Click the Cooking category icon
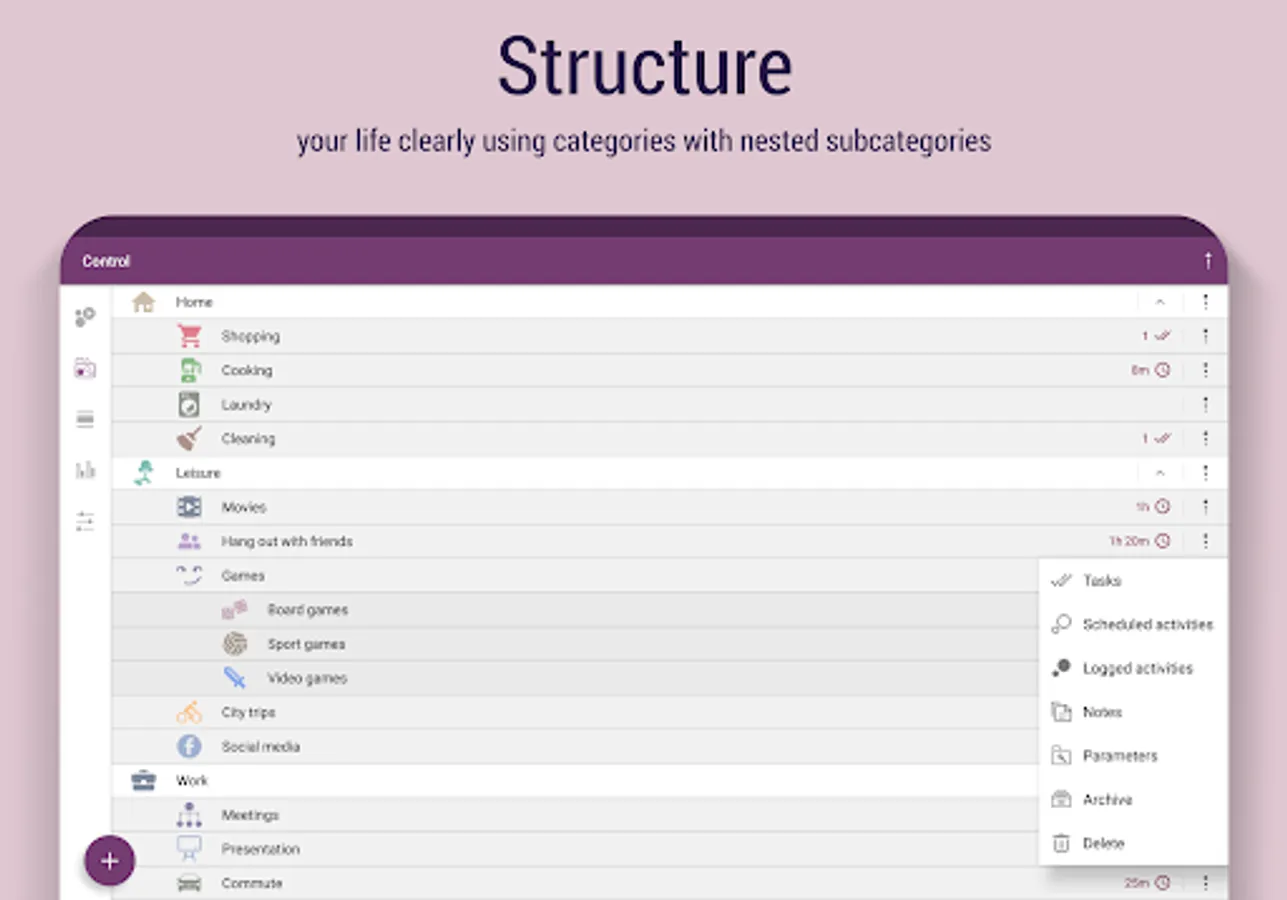This screenshot has height=900, width=1287. (x=189, y=370)
